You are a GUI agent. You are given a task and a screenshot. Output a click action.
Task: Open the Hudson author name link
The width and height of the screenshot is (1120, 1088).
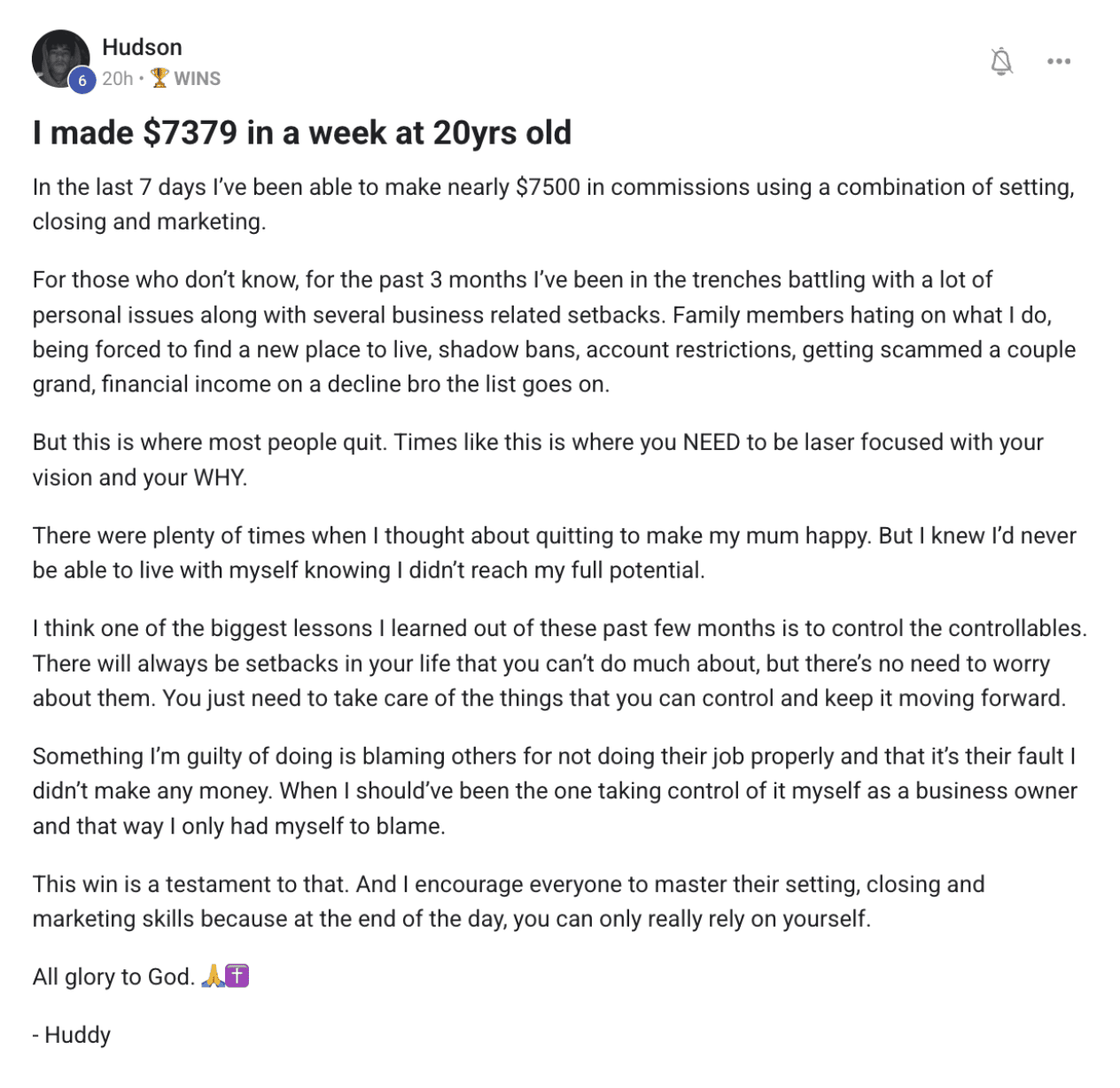pos(142,47)
